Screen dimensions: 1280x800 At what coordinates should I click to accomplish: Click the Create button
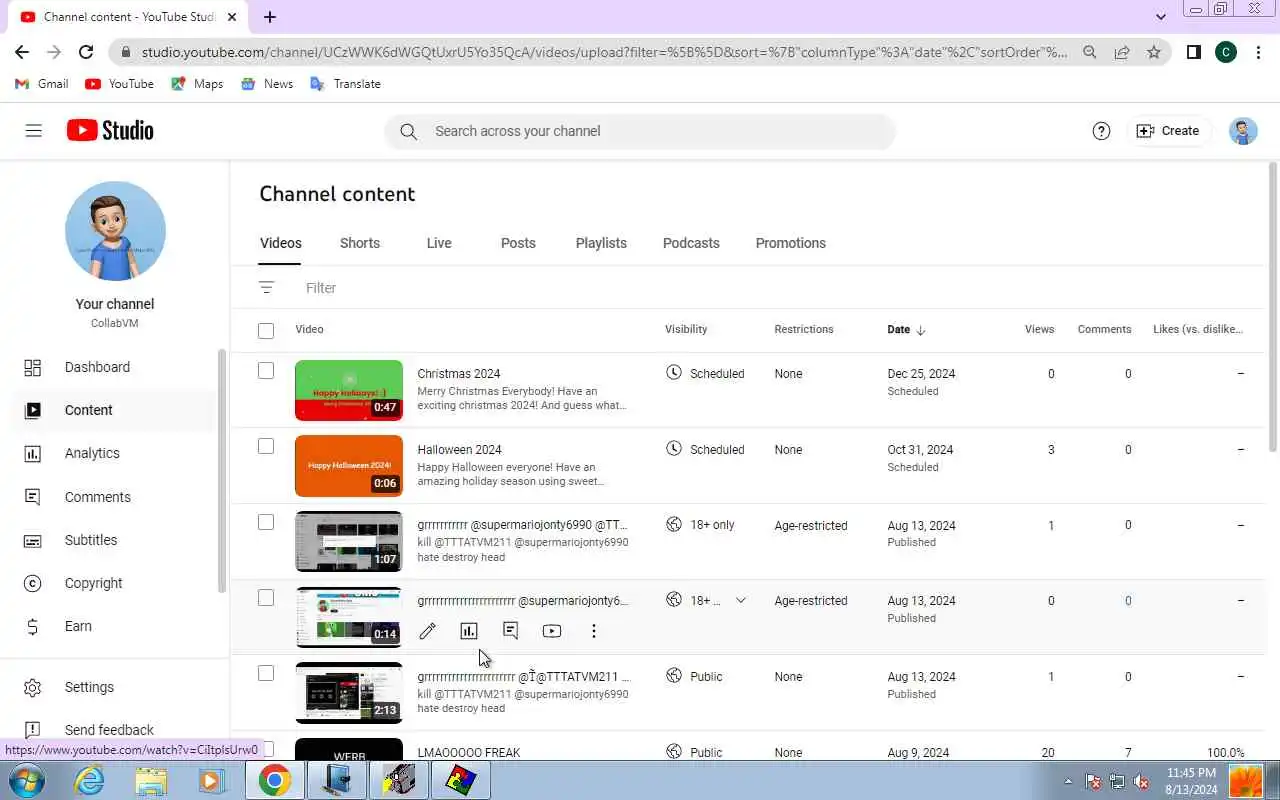(1168, 131)
